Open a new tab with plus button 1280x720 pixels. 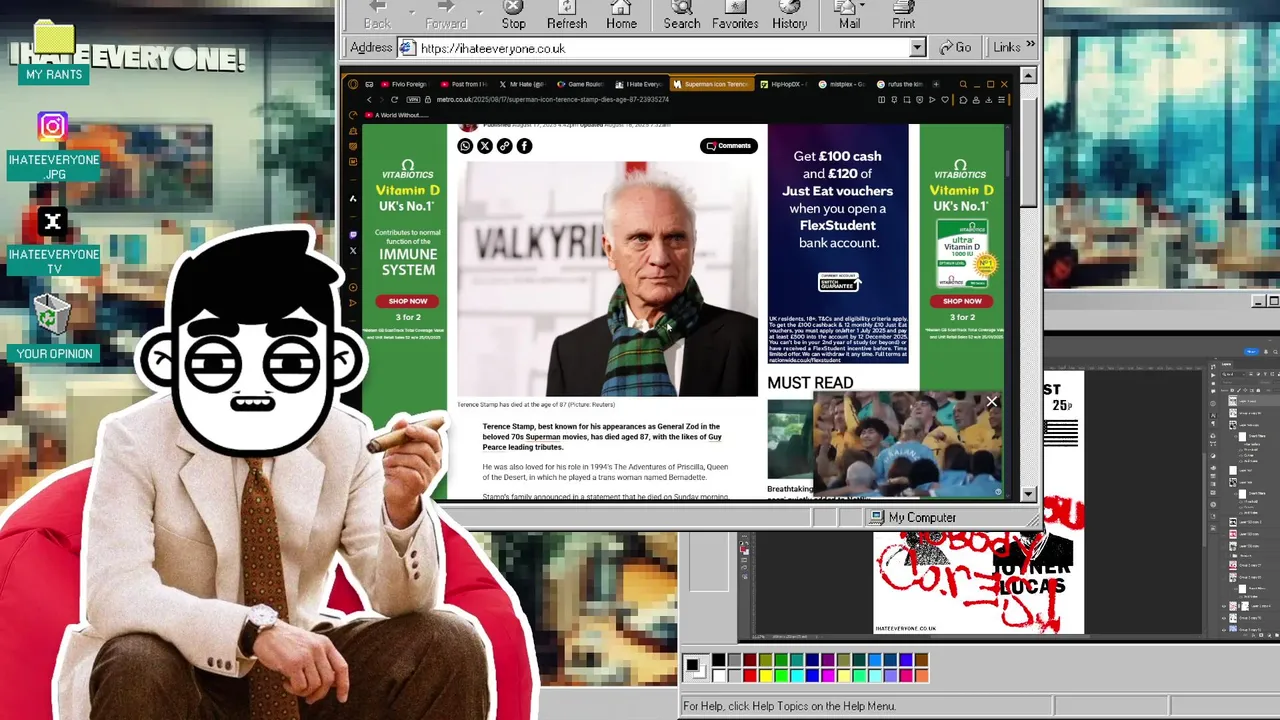coord(936,84)
